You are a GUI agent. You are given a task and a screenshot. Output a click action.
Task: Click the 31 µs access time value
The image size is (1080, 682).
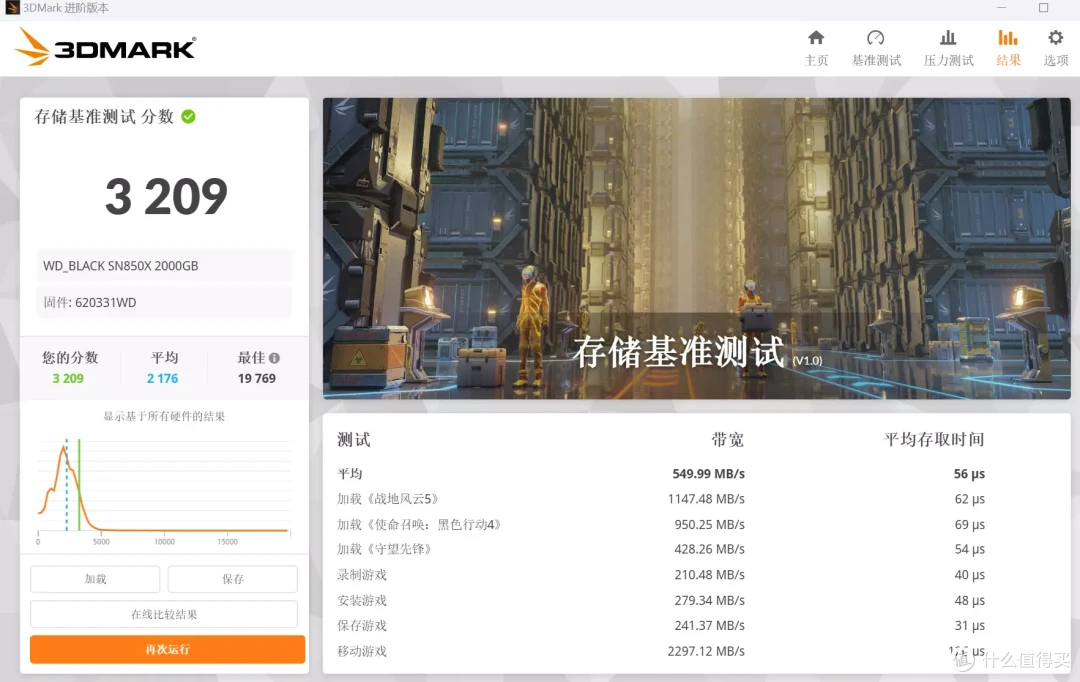tap(970, 626)
